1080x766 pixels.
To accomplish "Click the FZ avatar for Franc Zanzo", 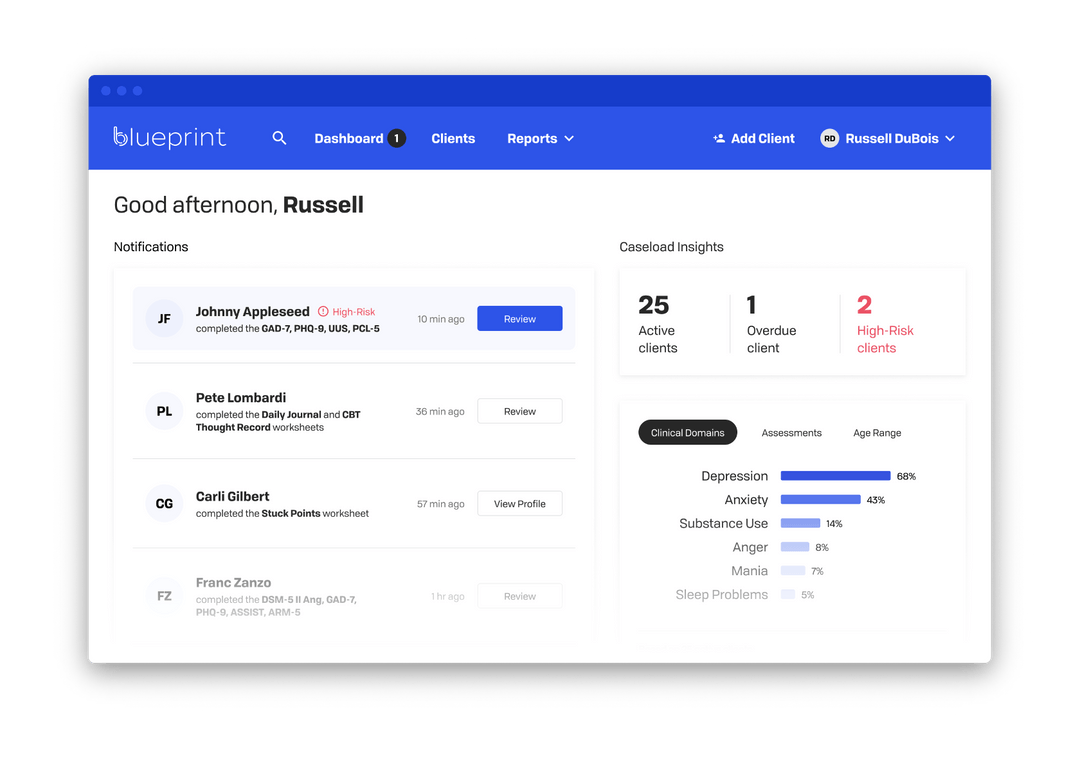I will coord(163,595).
